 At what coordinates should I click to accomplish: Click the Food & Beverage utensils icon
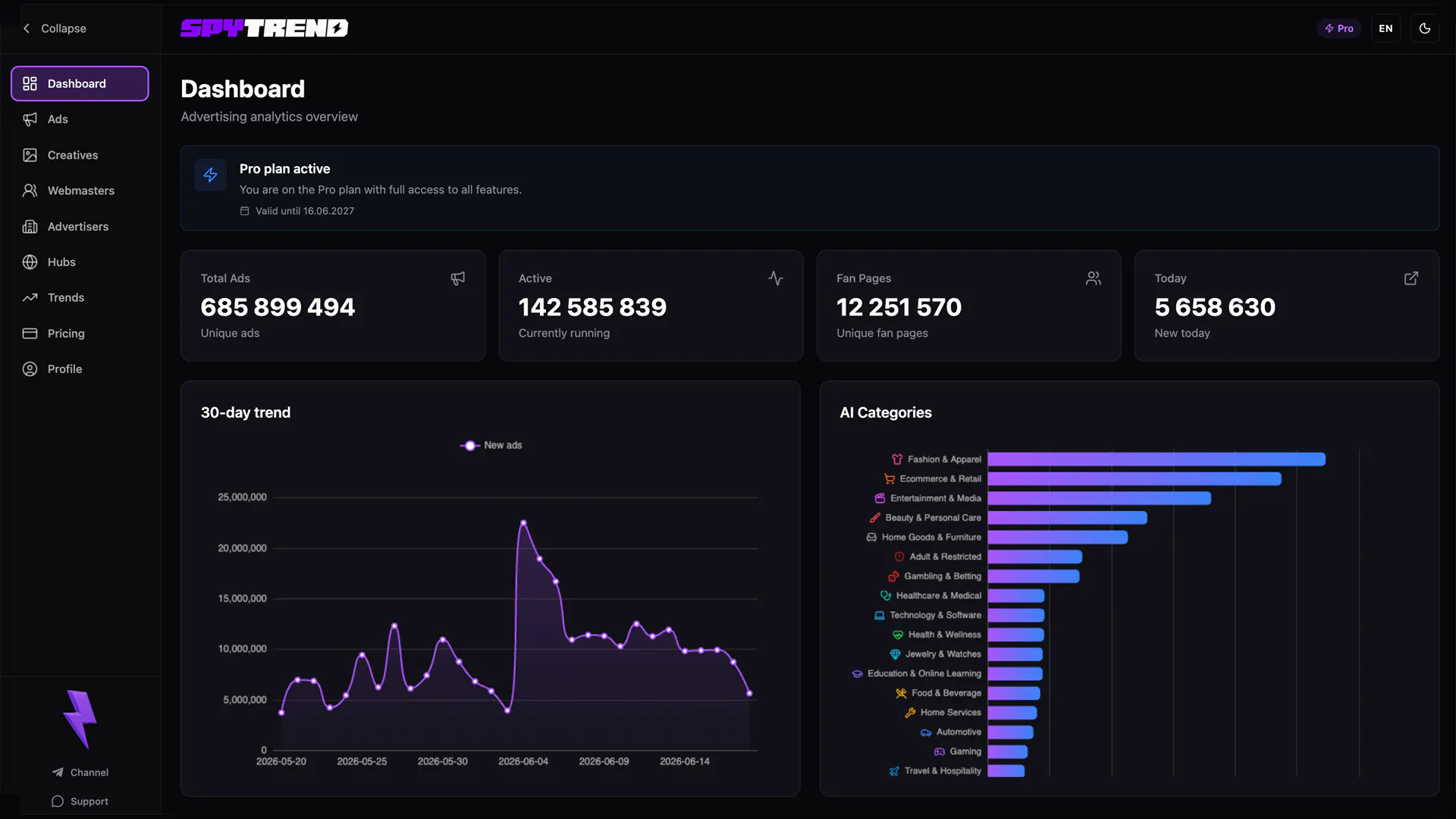(901, 693)
